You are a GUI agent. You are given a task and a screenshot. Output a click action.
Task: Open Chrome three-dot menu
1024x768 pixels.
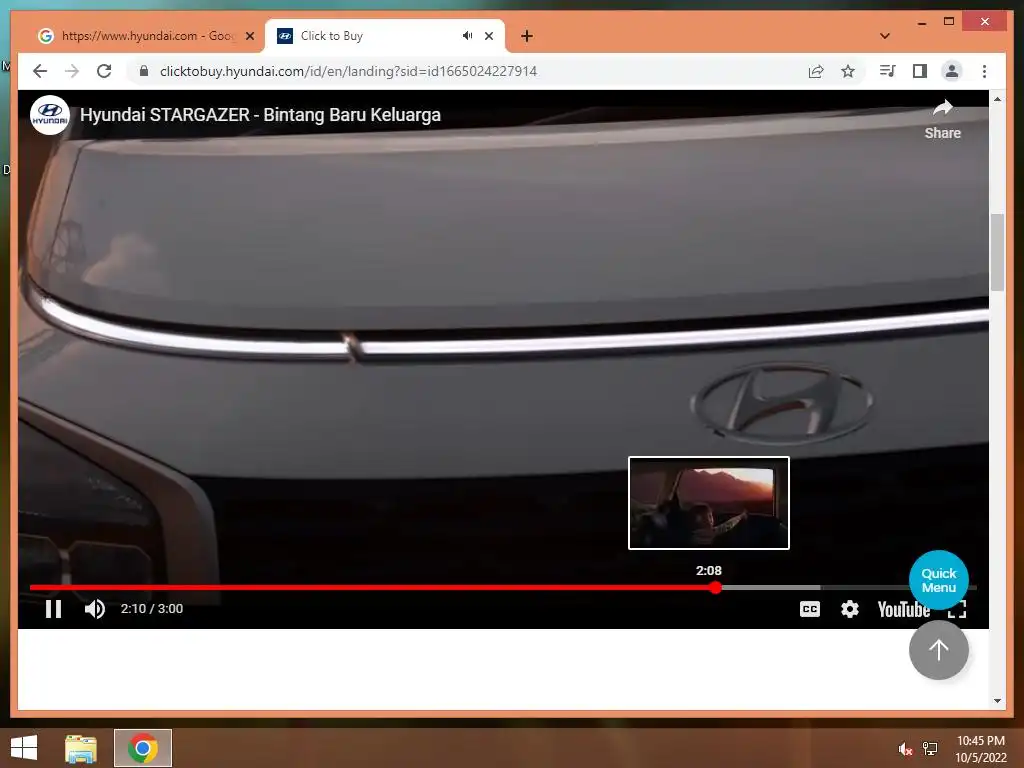[984, 71]
